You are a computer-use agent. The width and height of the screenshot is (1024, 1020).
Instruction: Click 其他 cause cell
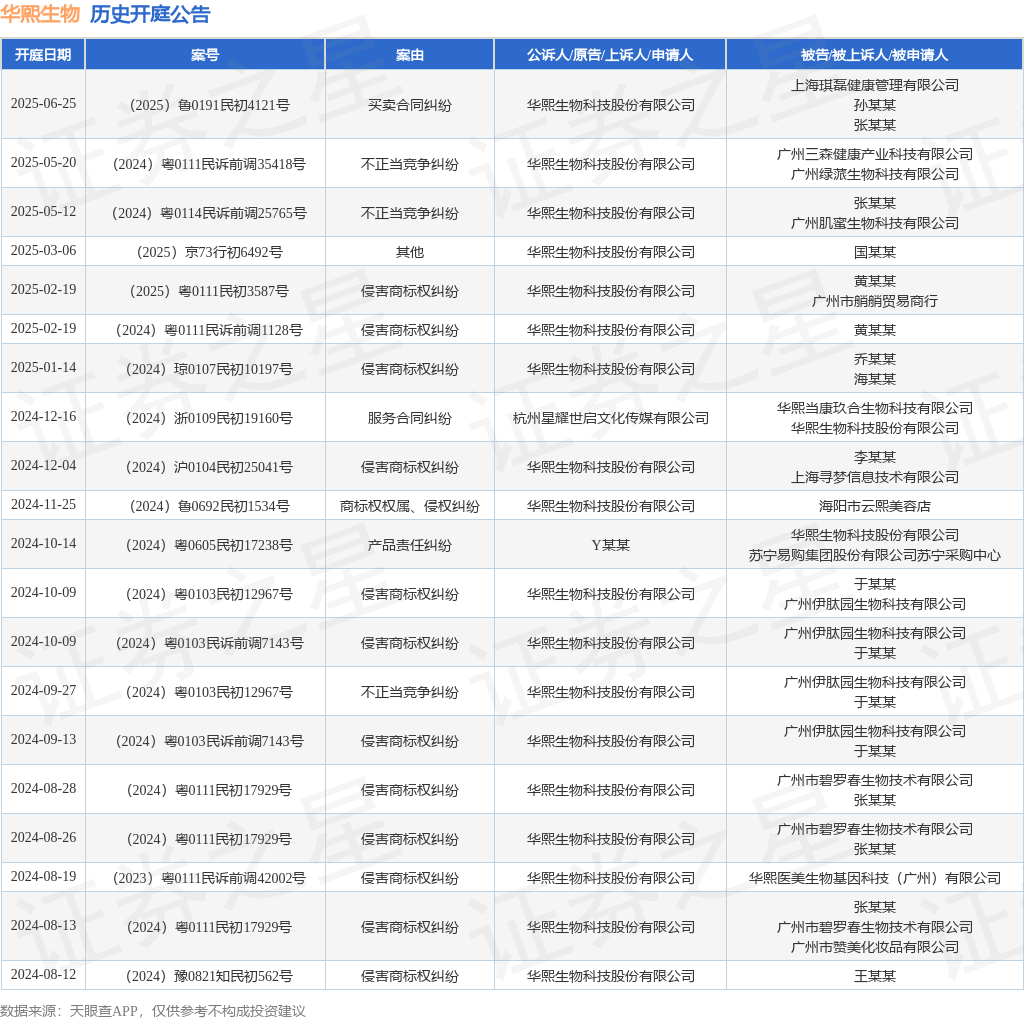pos(409,252)
